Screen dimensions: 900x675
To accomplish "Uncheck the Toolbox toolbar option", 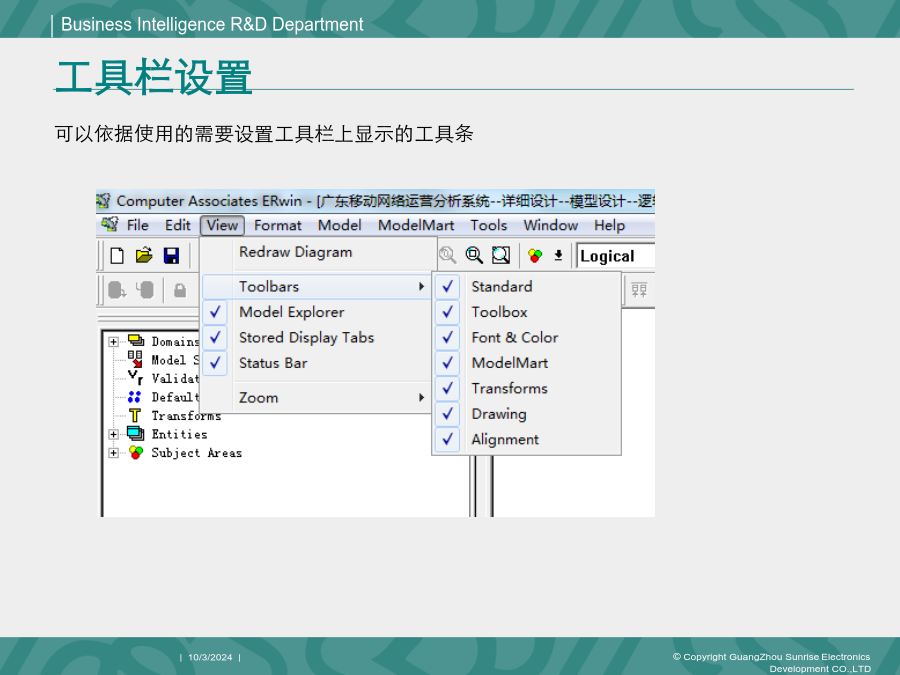I will (526, 312).
